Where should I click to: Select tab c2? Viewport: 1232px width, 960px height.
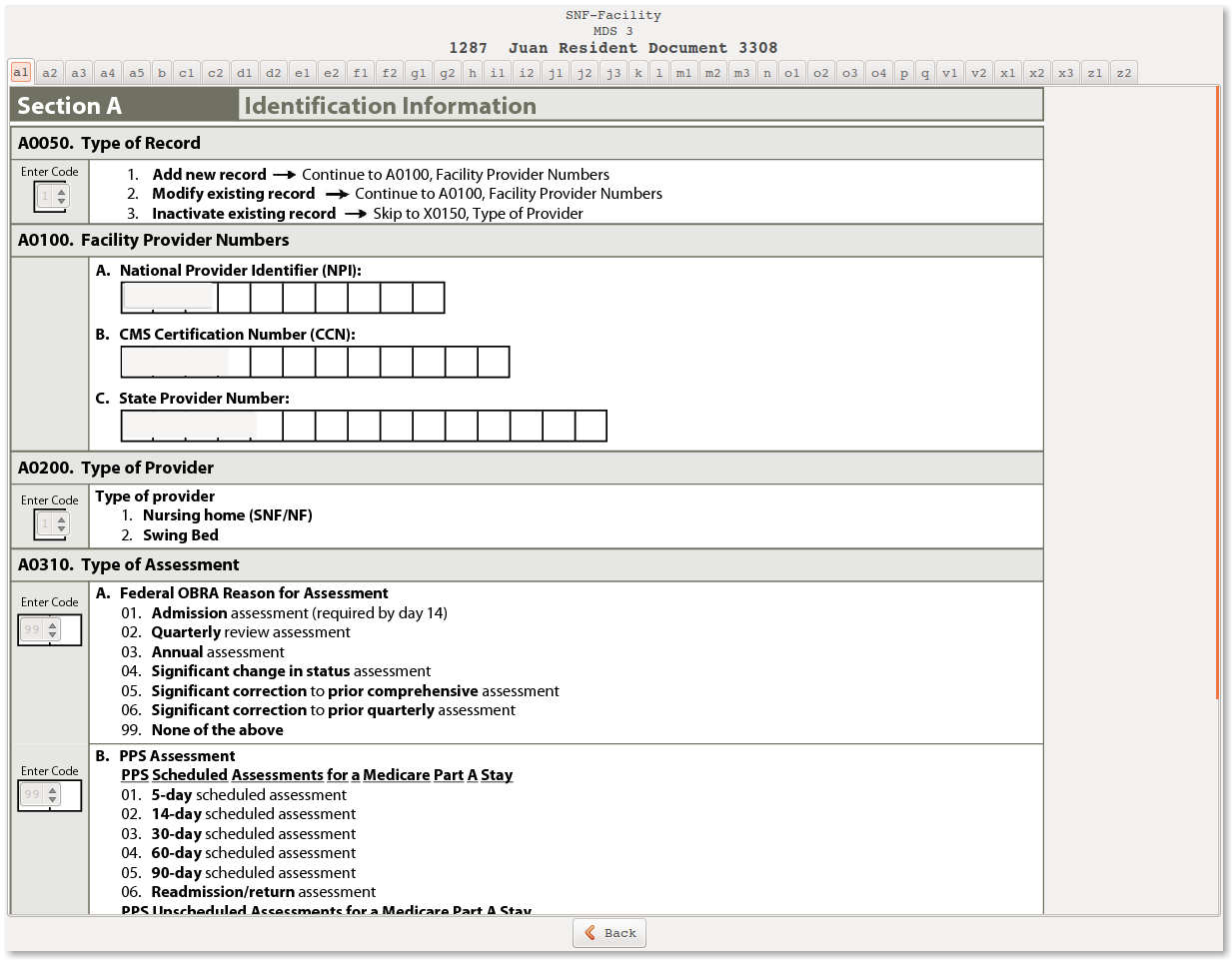216,73
